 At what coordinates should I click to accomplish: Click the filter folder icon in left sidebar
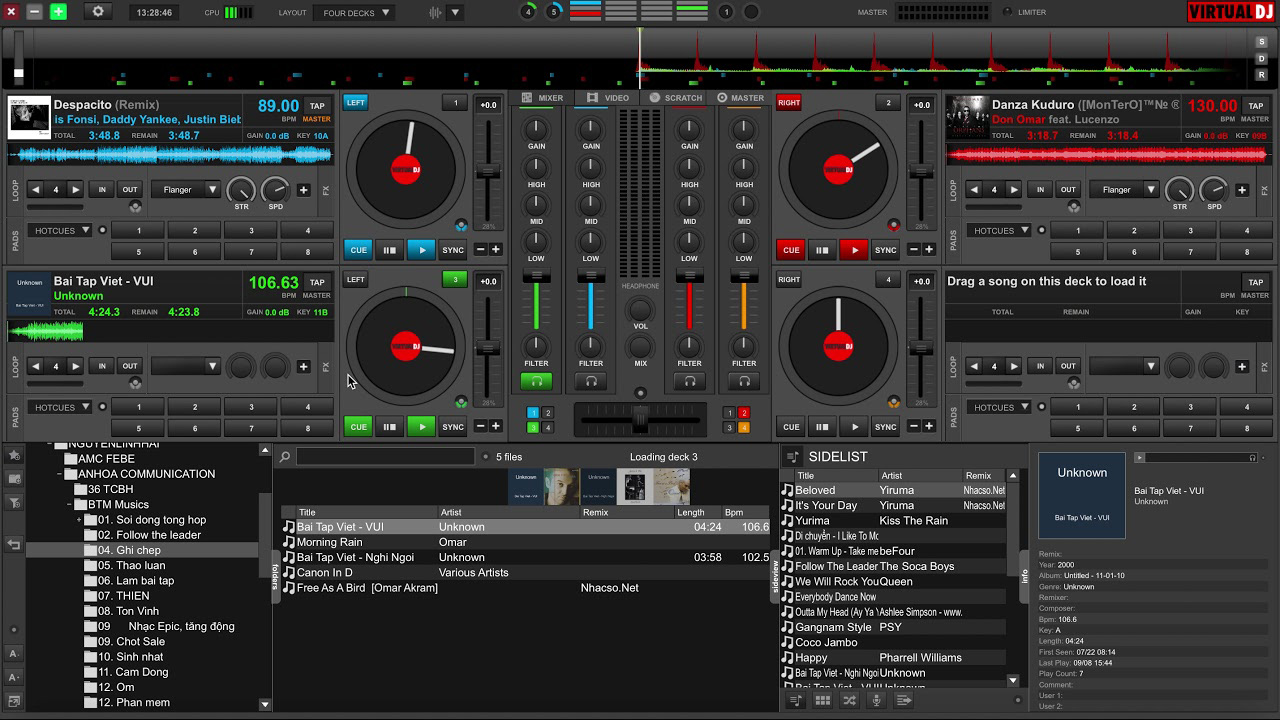click(x=14, y=500)
